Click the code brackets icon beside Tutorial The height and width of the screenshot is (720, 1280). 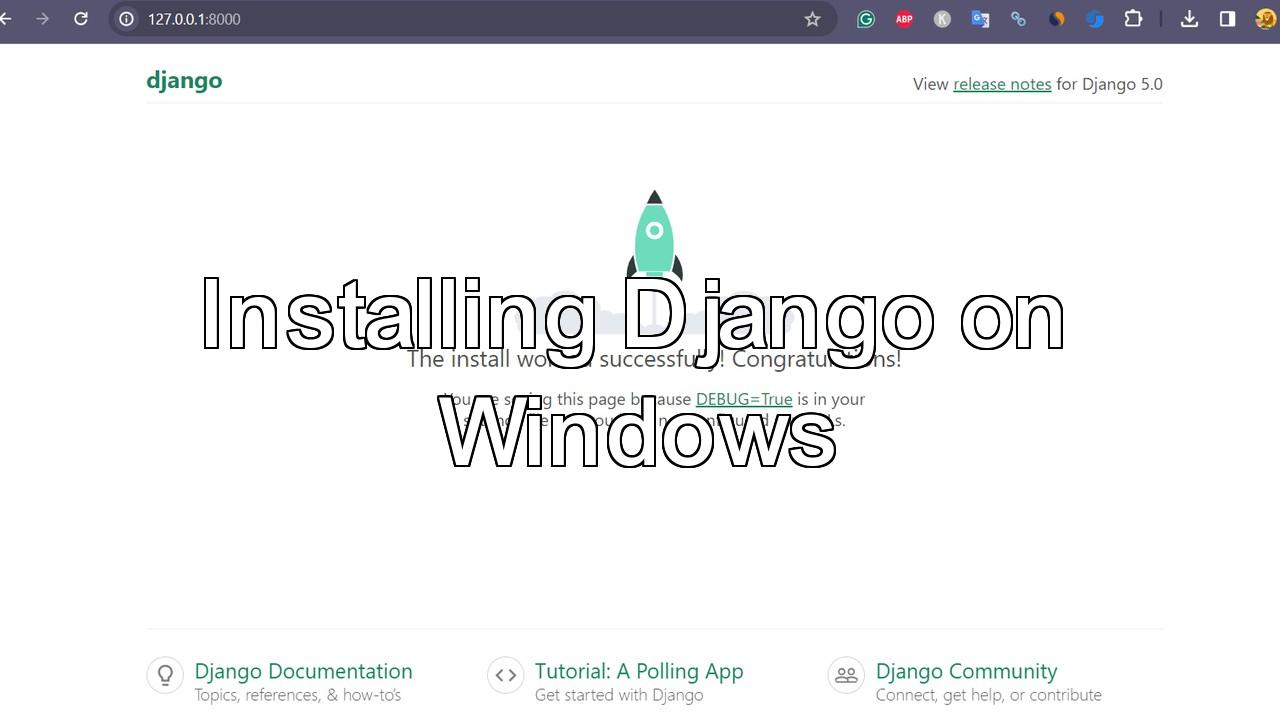pyautogui.click(x=506, y=675)
